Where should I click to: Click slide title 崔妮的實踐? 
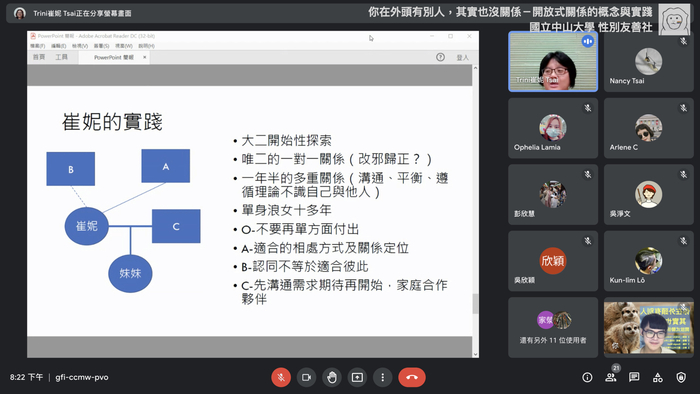coord(112,122)
